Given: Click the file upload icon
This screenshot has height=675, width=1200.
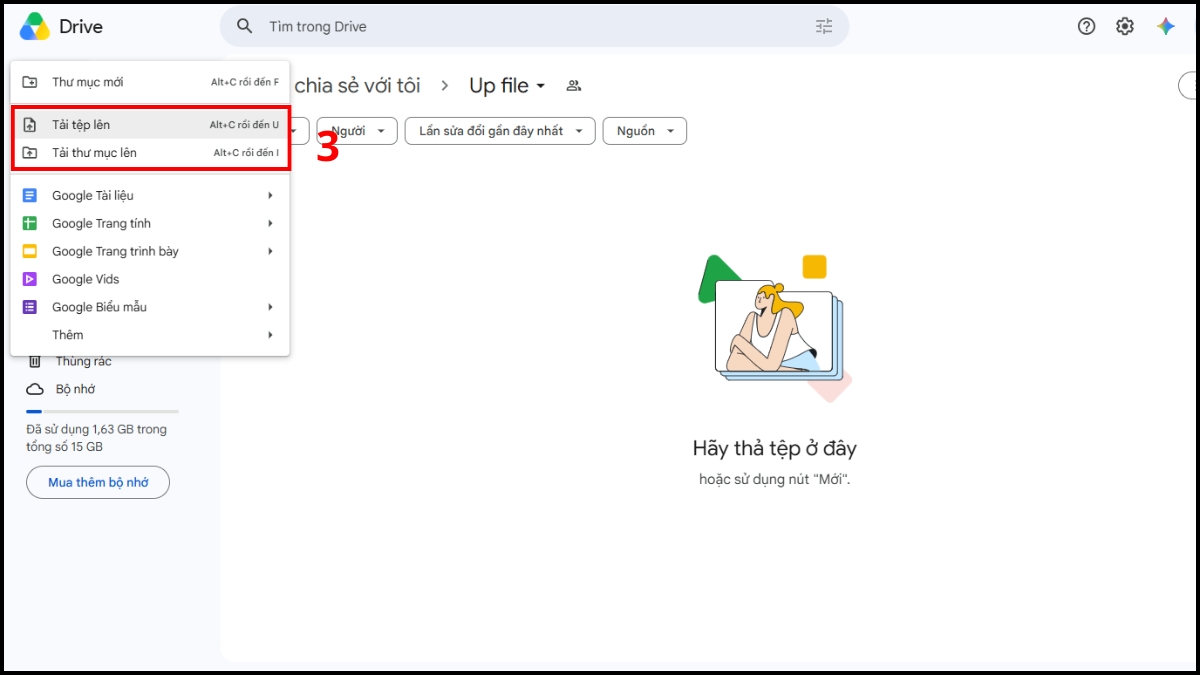Looking at the screenshot, I should tap(30, 125).
